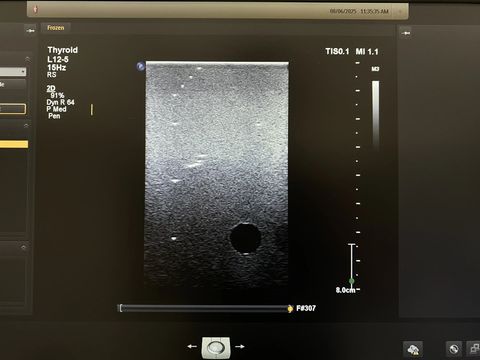This screenshot has width=480, height=360.
Task: Click the globe network status icon
Action: [x=454, y=349]
